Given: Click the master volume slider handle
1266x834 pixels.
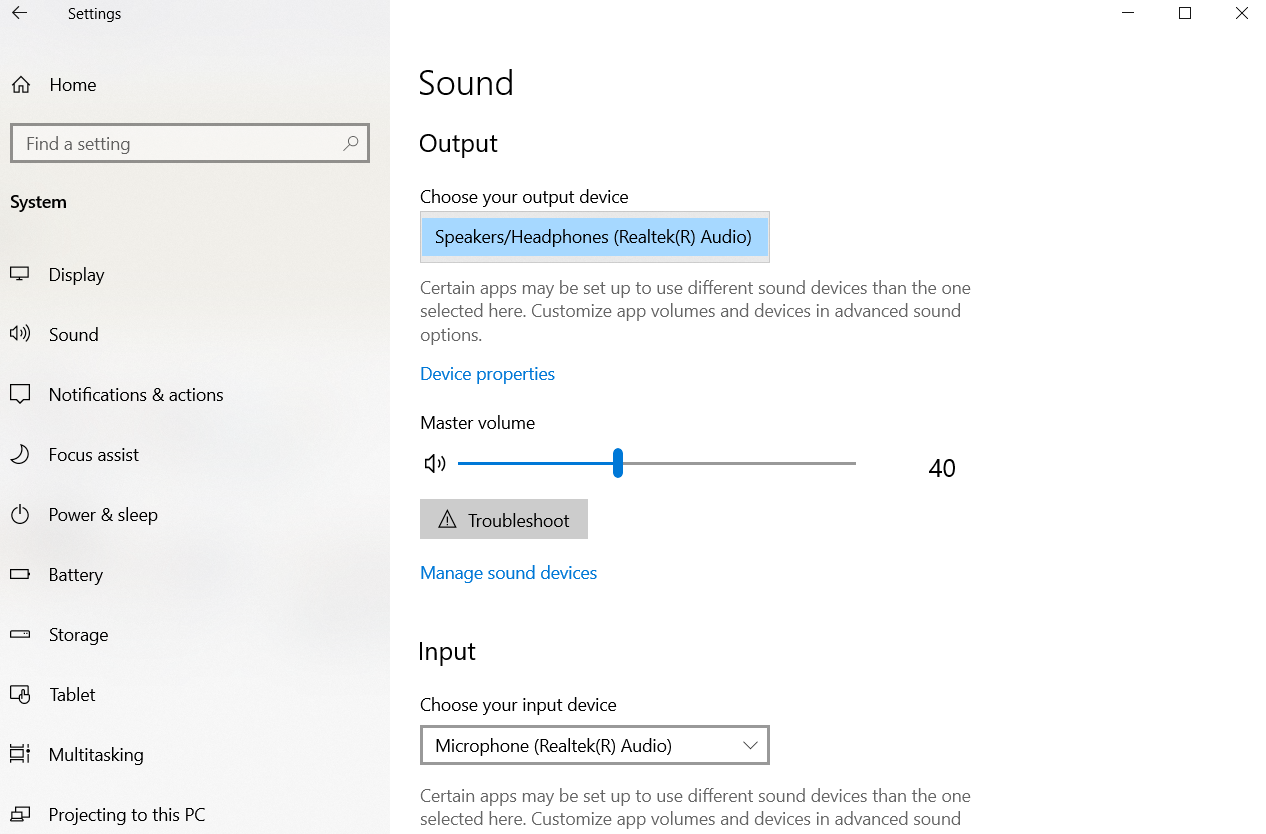Looking at the screenshot, I should (618, 464).
